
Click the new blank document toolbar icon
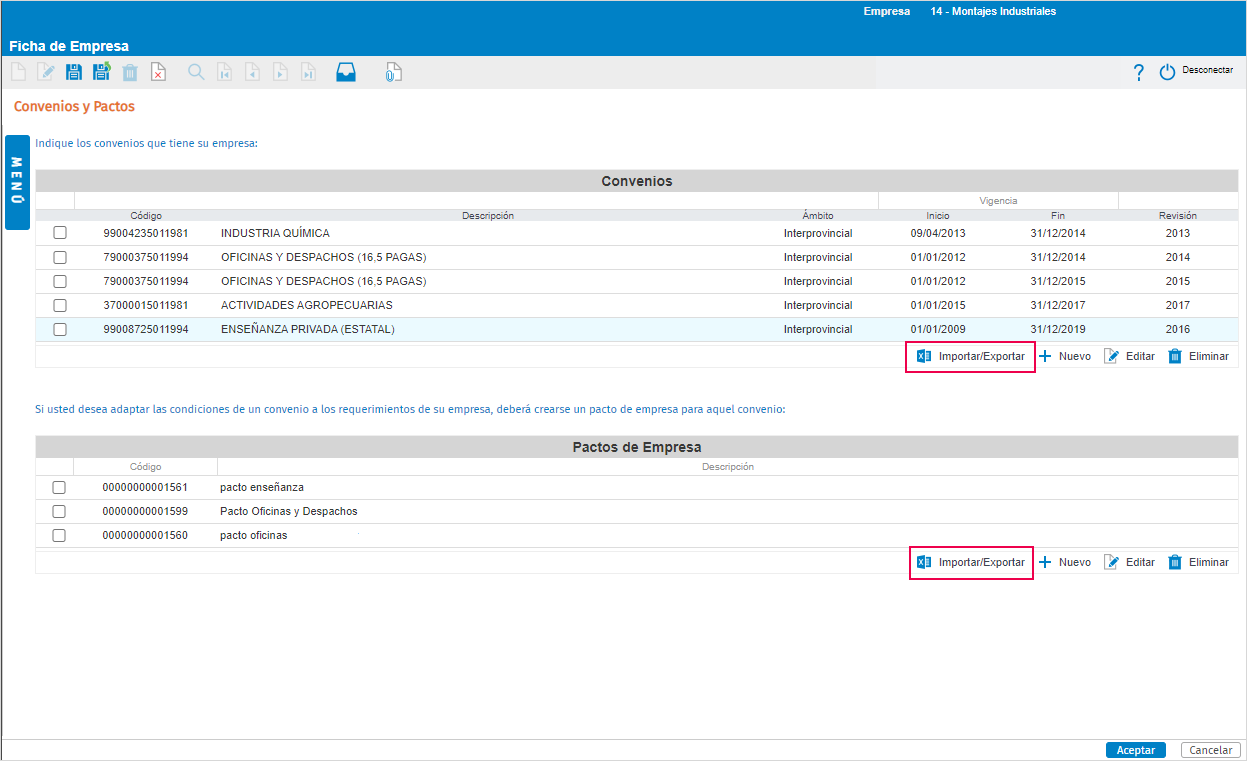(x=18, y=72)
